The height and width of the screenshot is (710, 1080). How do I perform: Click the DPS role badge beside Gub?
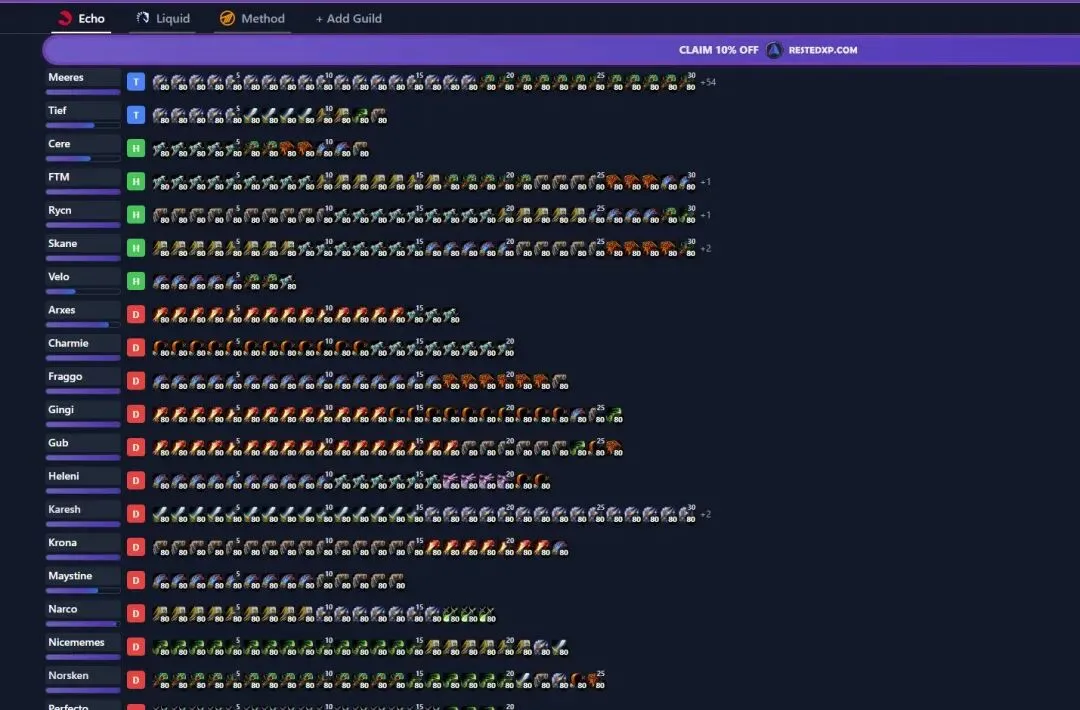pyautogui.click(x=136, y=448)
